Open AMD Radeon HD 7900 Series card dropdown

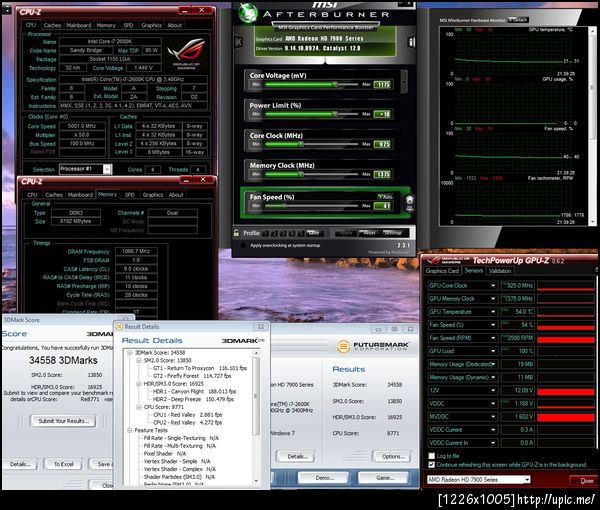click(x=527, y=479)
